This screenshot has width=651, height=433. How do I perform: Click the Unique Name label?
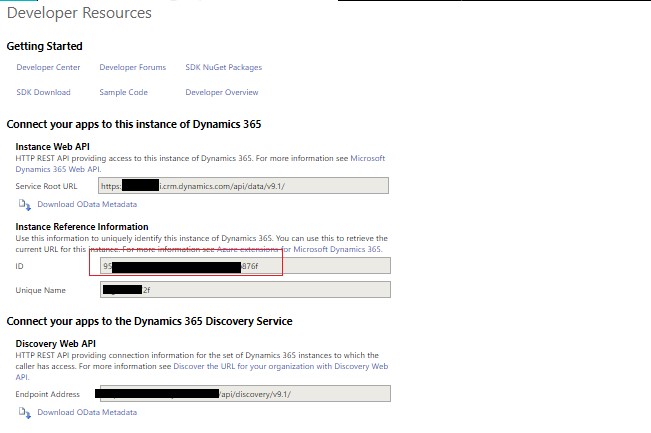pyautogui.click(x=40, y=290)
